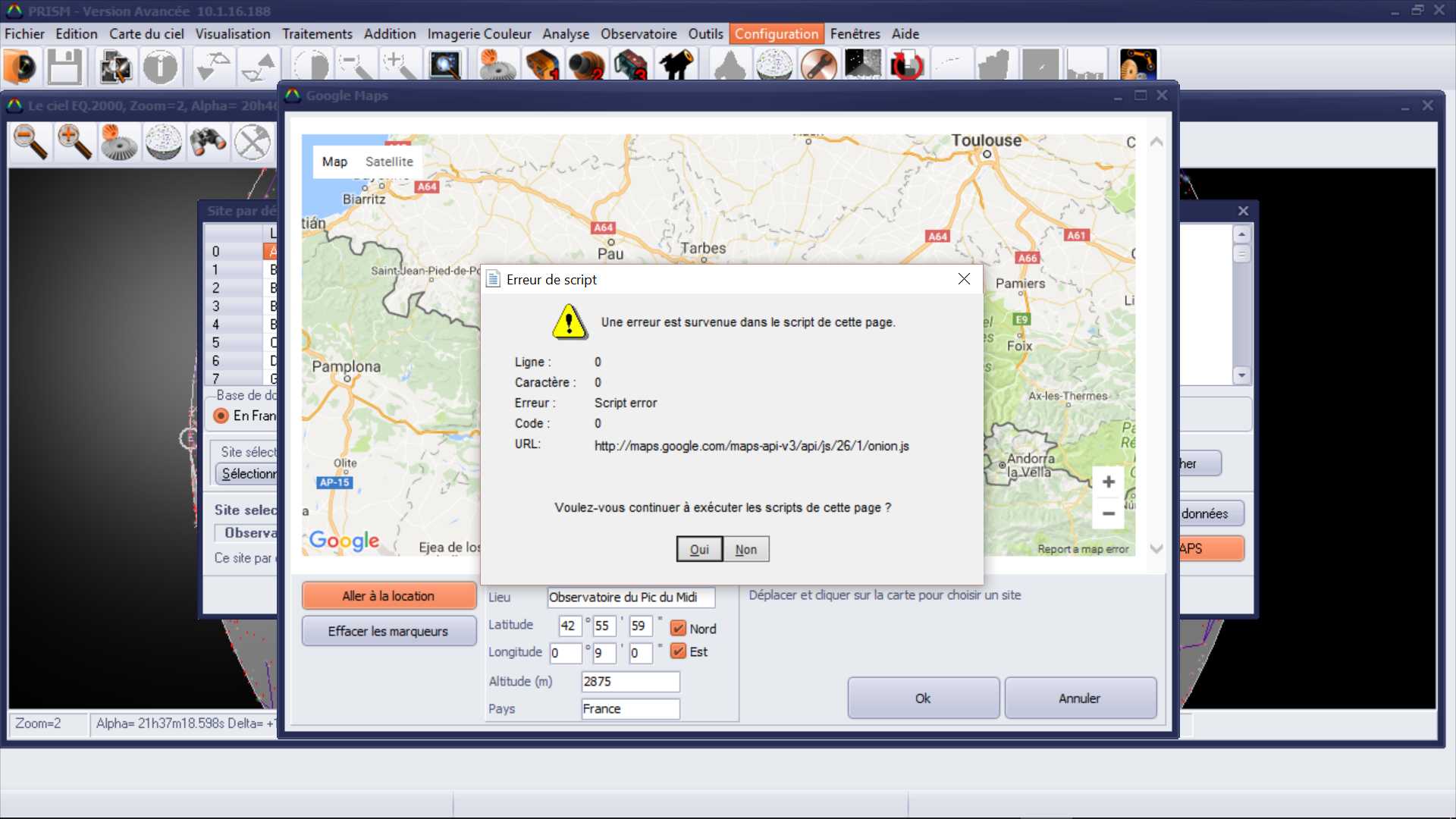Click the down arrow of right list scrollbar
This screenshot has width=1456, height=819.
[1241, 375]
